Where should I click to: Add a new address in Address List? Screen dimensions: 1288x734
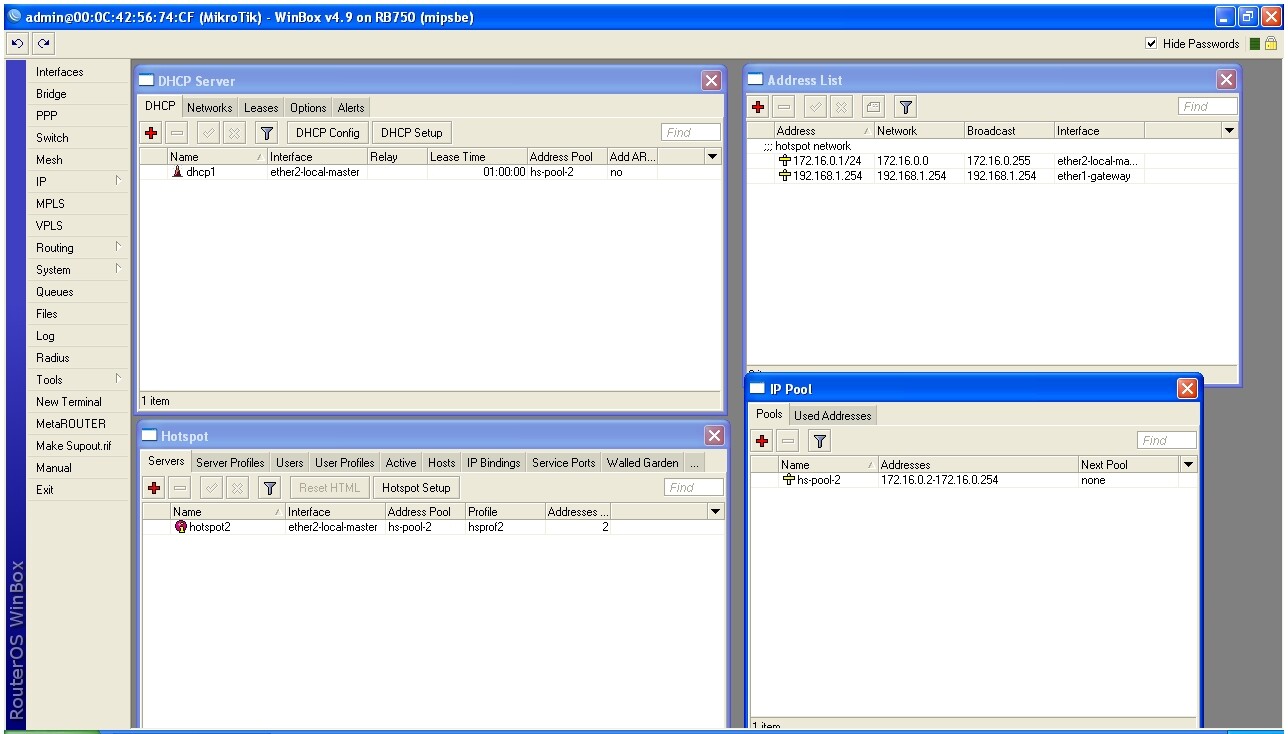[x=759, y=107]
